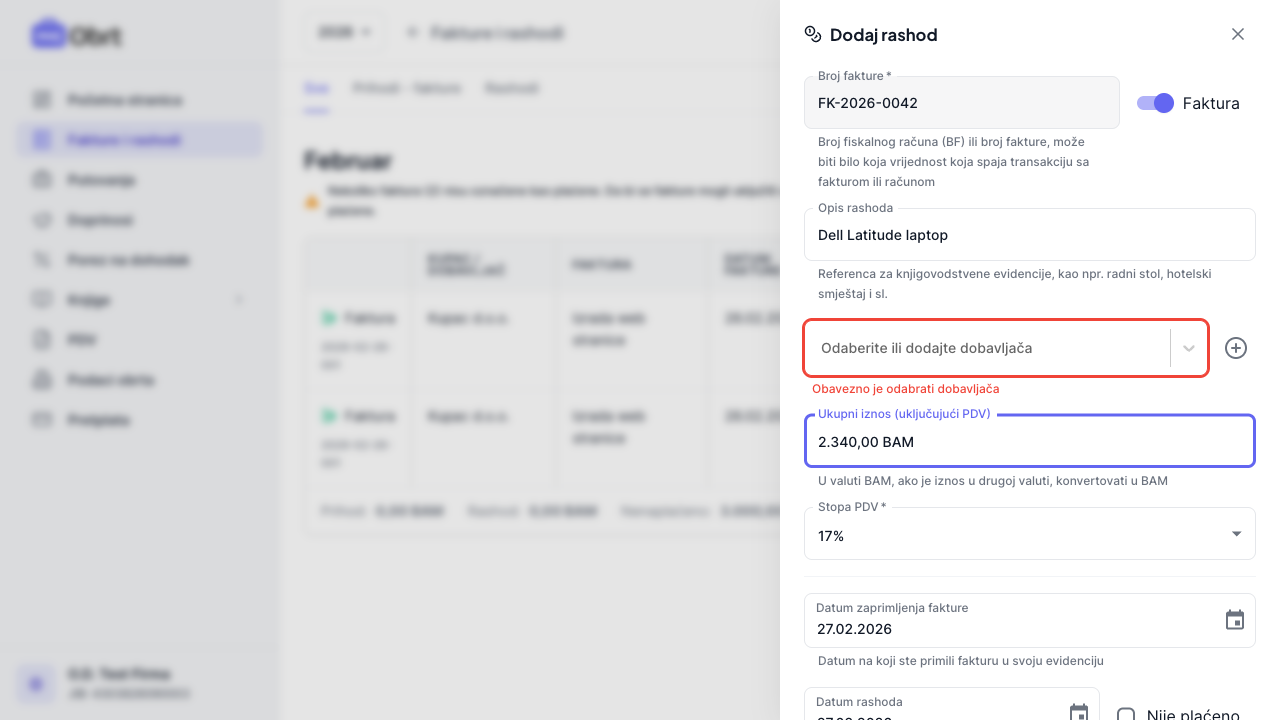Expand the Stopa PDV dropdown
This screenshot has width=1280, height=720.
click(1237, 534)
